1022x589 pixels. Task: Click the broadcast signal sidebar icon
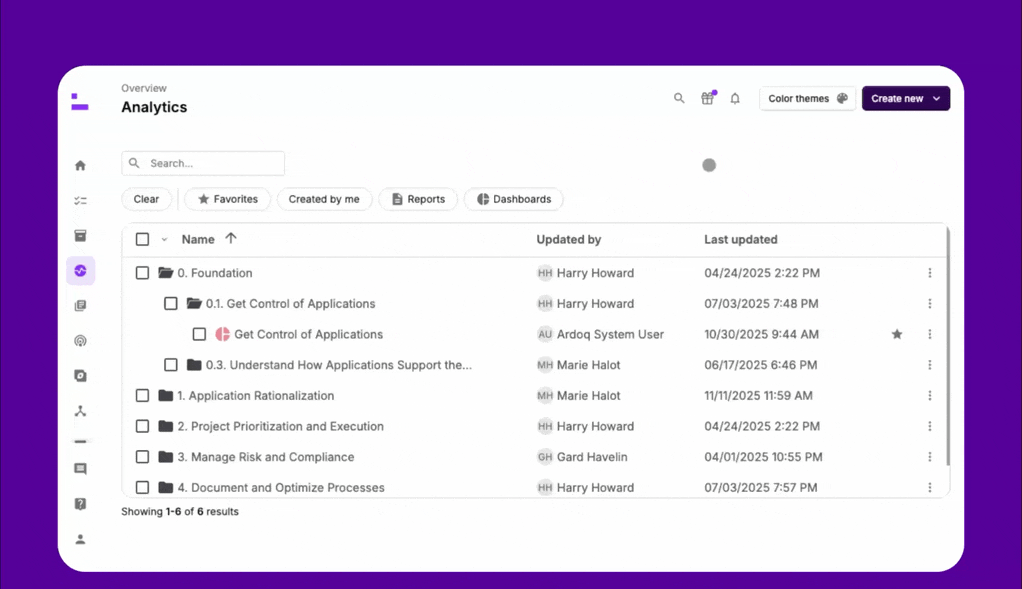80,341
